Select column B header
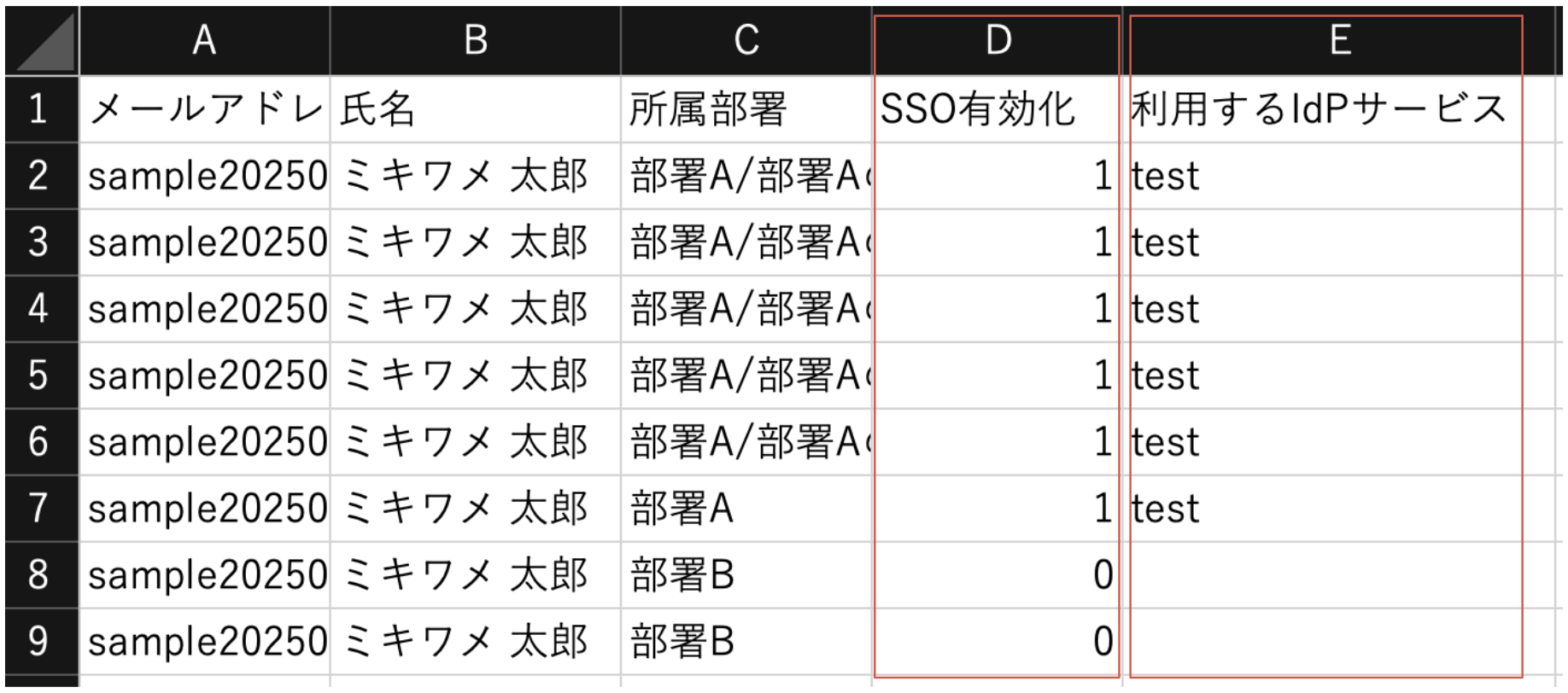The height and width of the screenshot is (693, 1568). [476, 41]
